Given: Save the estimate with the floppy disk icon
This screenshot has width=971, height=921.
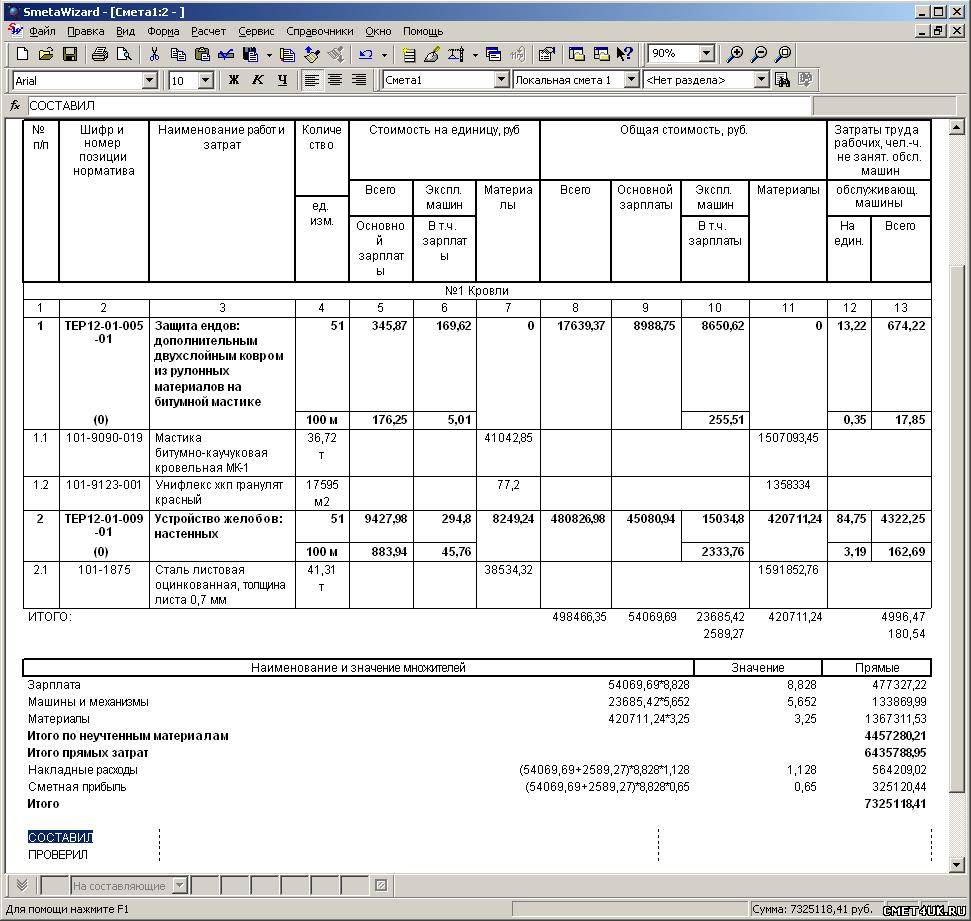Looking at the screenshot, I should pos(70,55).
